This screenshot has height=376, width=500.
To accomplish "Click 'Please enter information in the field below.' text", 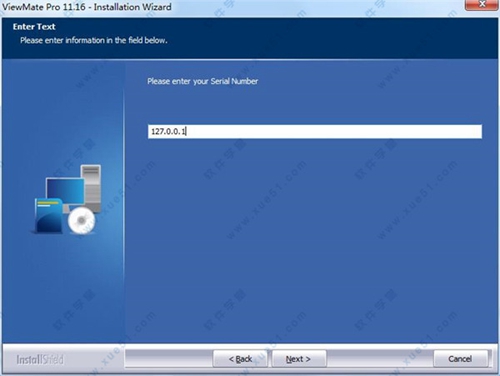I will 94,40.
